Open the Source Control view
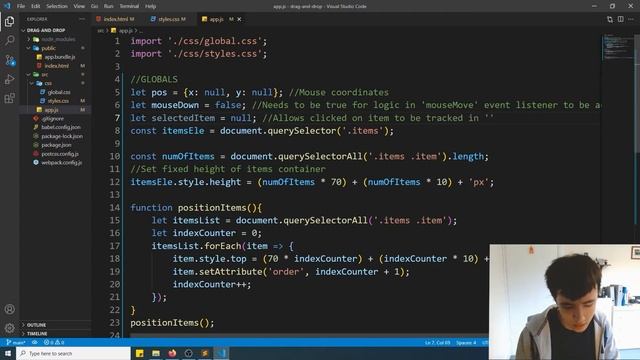 pyautogui.click(x=9, y=60)
